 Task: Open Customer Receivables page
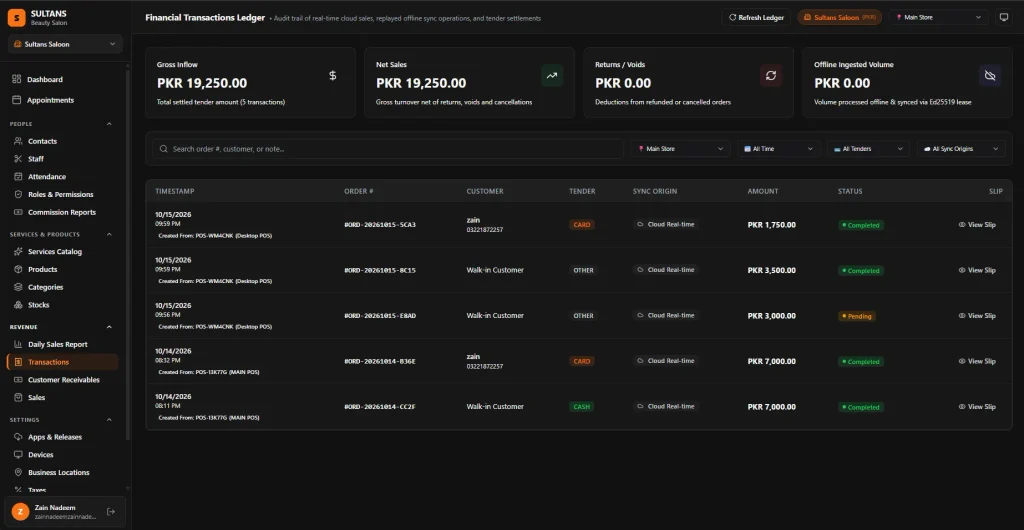63,380
